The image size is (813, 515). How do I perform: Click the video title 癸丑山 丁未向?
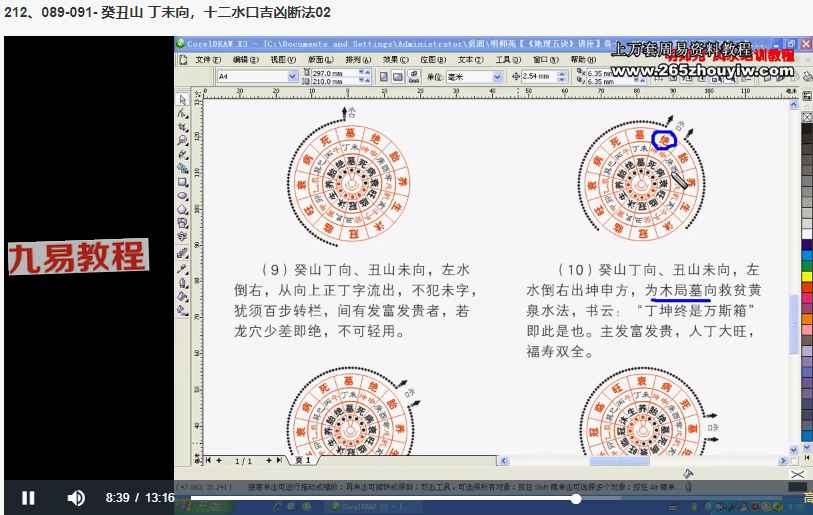145,12
